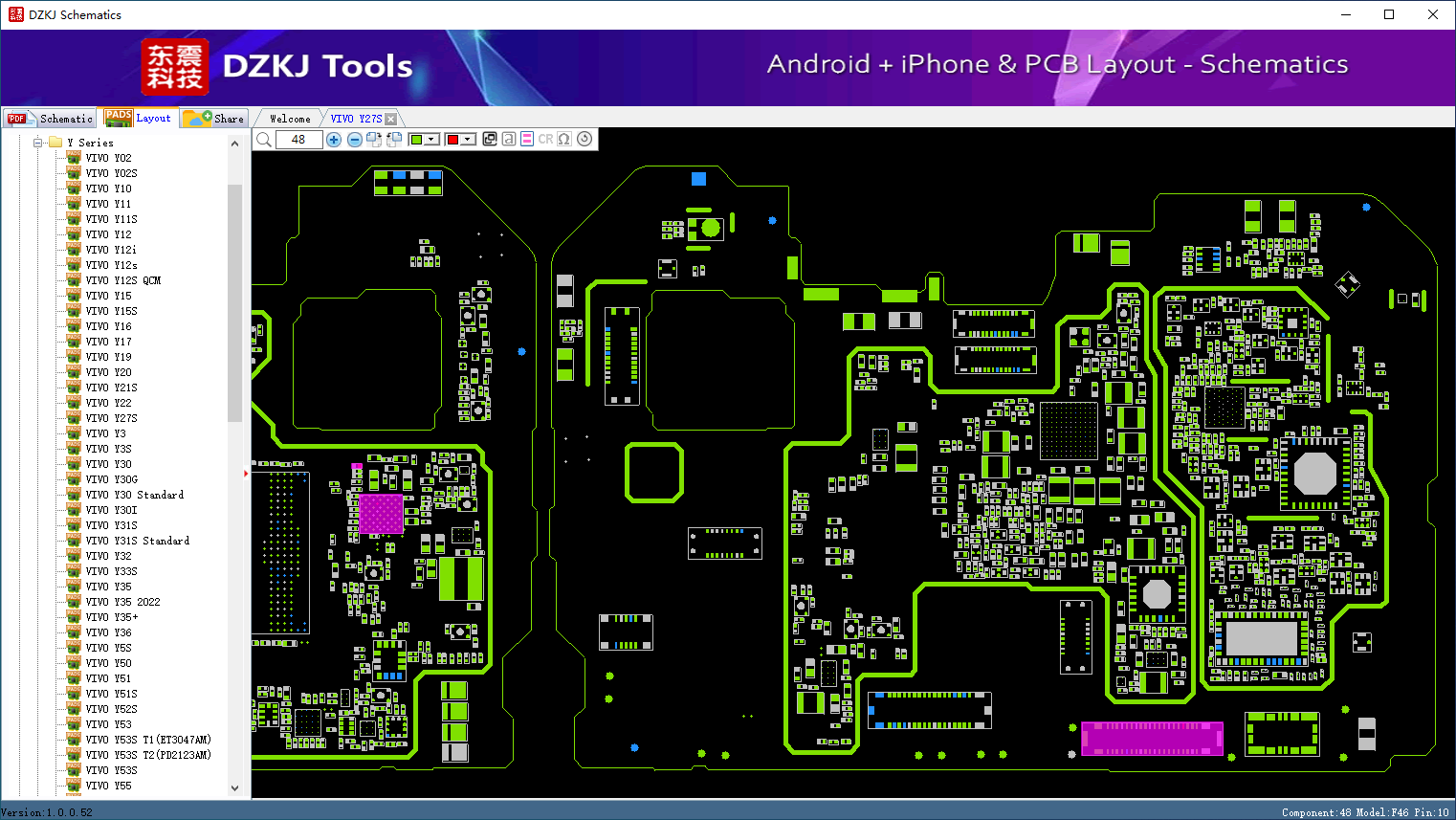Image resolution: width=1456 pixels, height=820 pixels.
Task: Select 'VIVO Y19' in the model tree
Action: pos(109,357)
